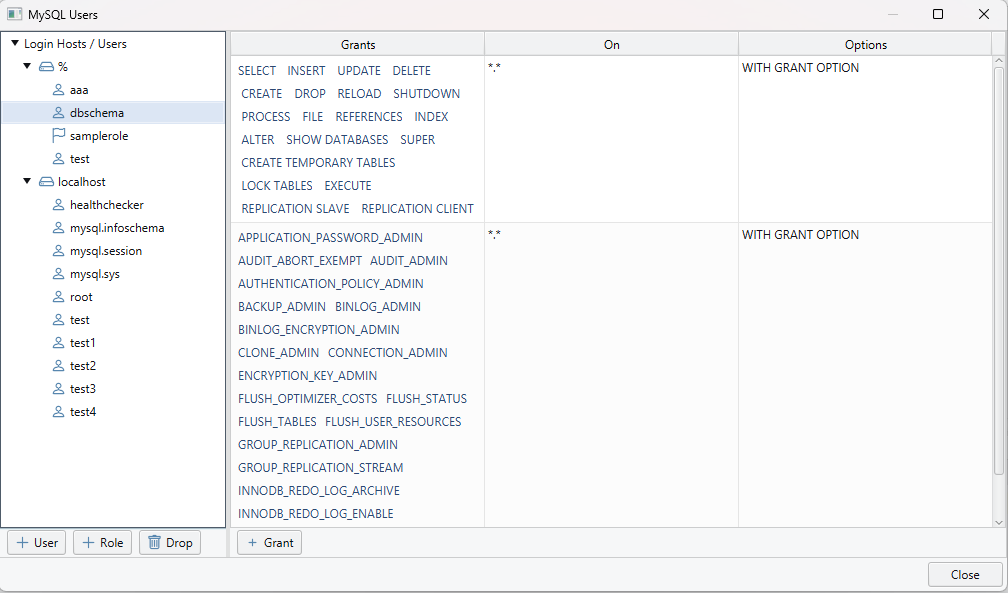This screenshot has width=1008, height=593.
Task: Select the healthchecker user row
Action: [113, 205]
